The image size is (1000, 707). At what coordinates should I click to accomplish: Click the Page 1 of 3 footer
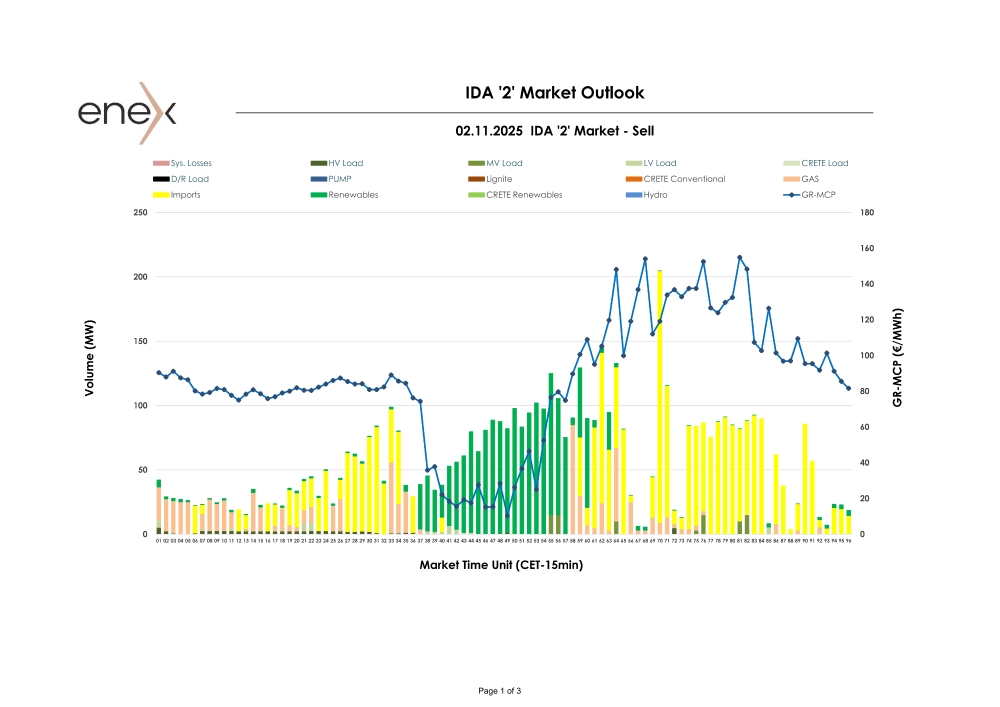coord(500,691)
